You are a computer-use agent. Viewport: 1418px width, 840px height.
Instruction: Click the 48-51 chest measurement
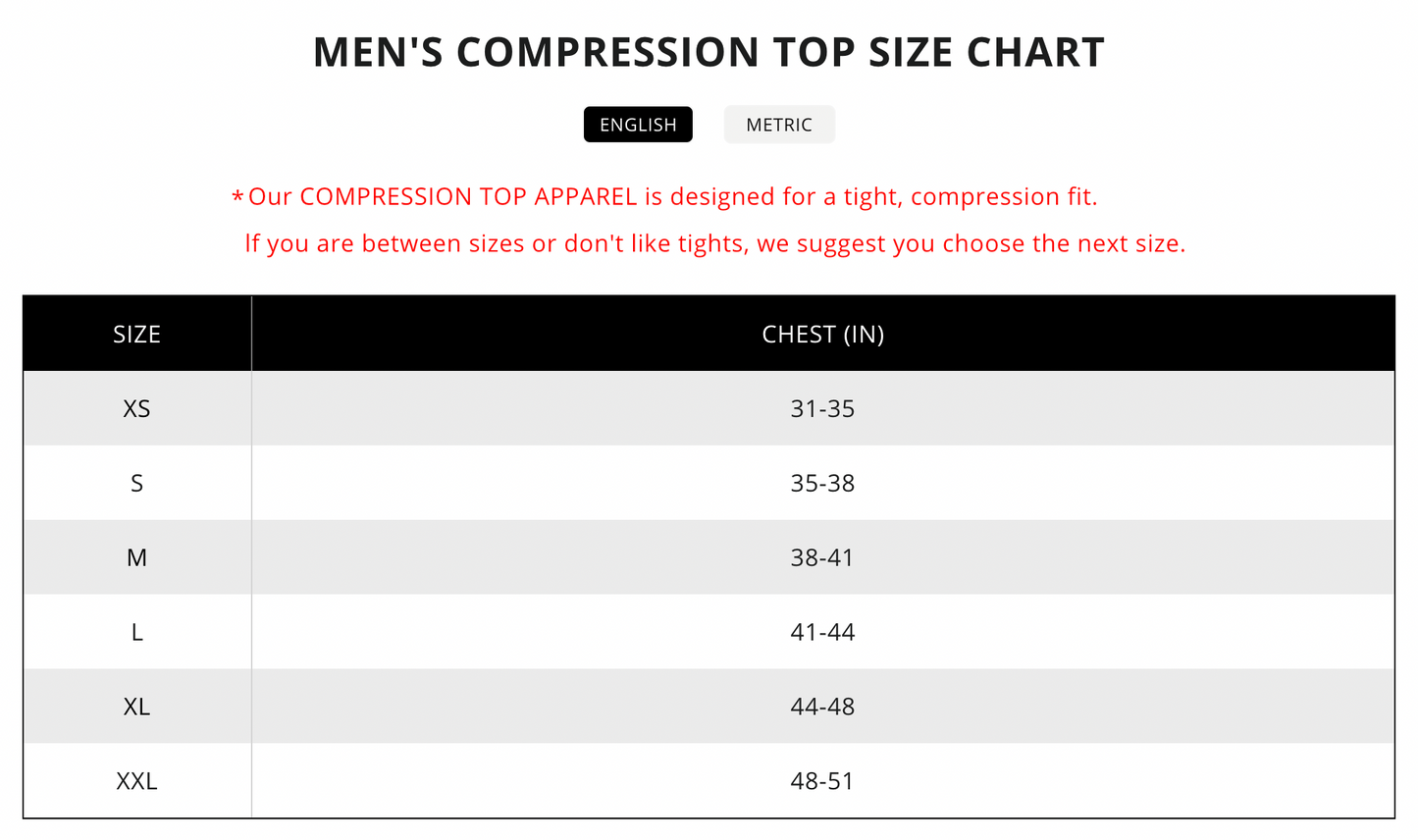[x=822, y=781]
